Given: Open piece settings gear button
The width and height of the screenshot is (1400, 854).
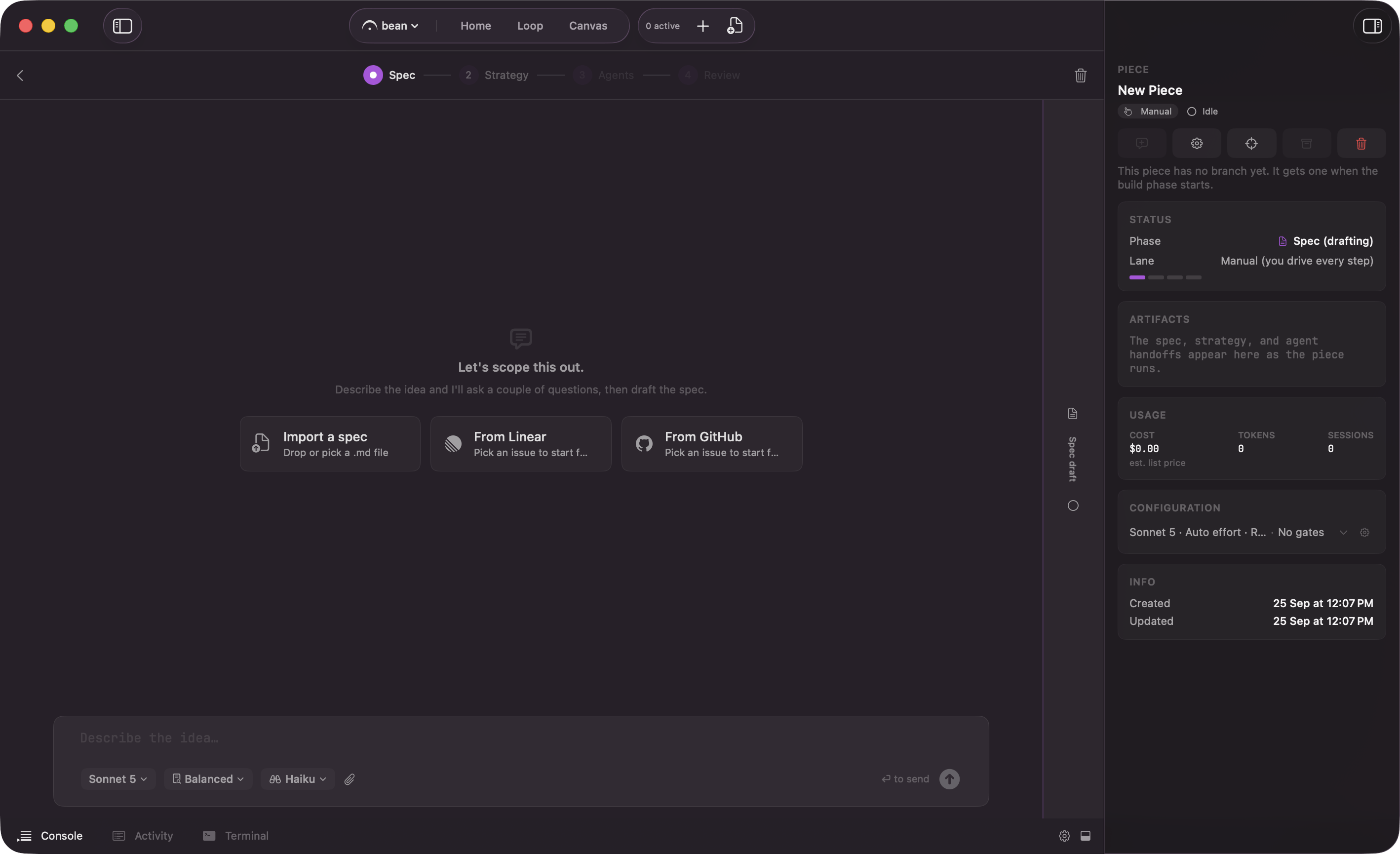Looking at the screenshot, I should point(1197,143).
